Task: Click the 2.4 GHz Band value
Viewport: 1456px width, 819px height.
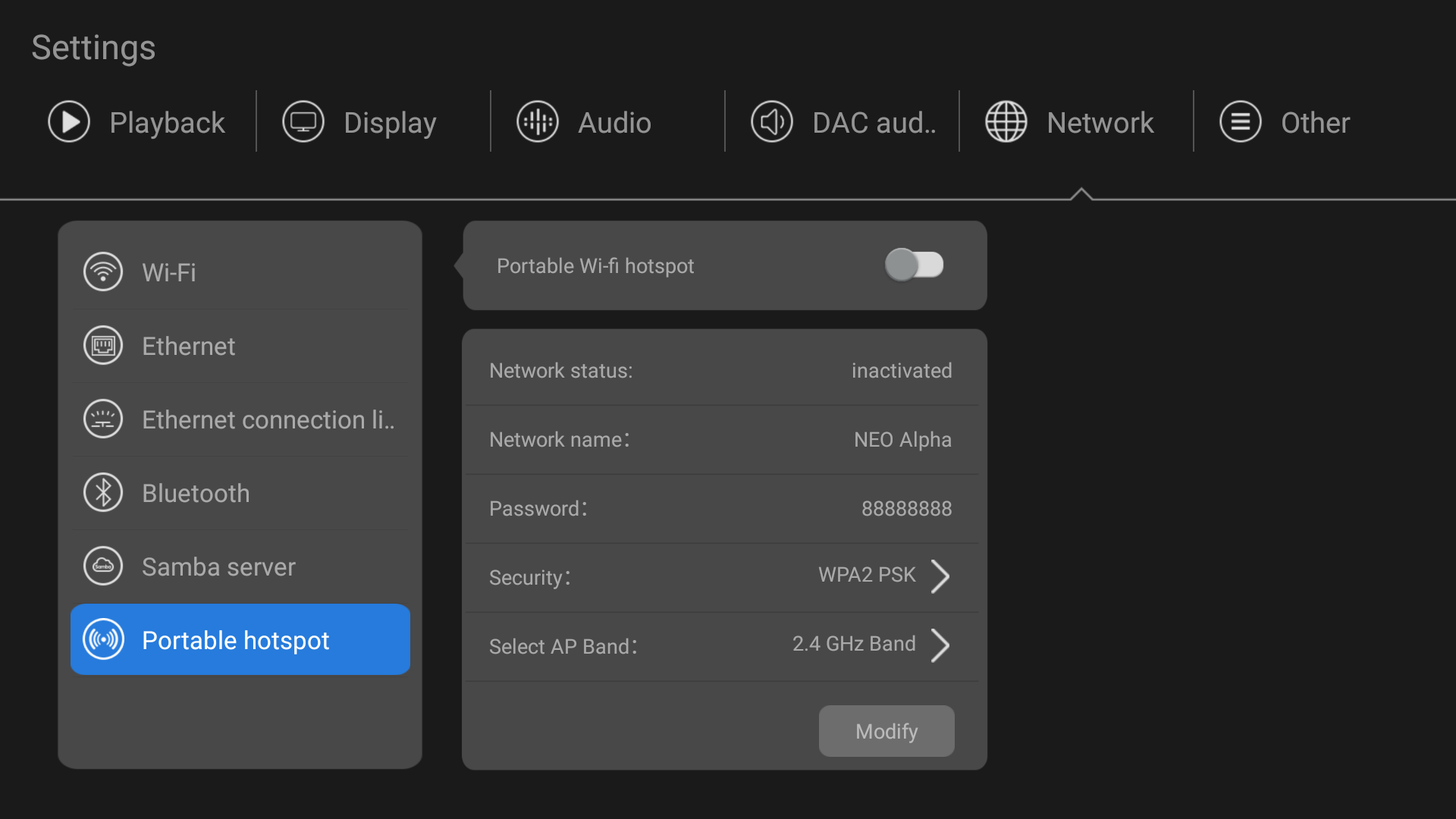Action: click(854, 644)
